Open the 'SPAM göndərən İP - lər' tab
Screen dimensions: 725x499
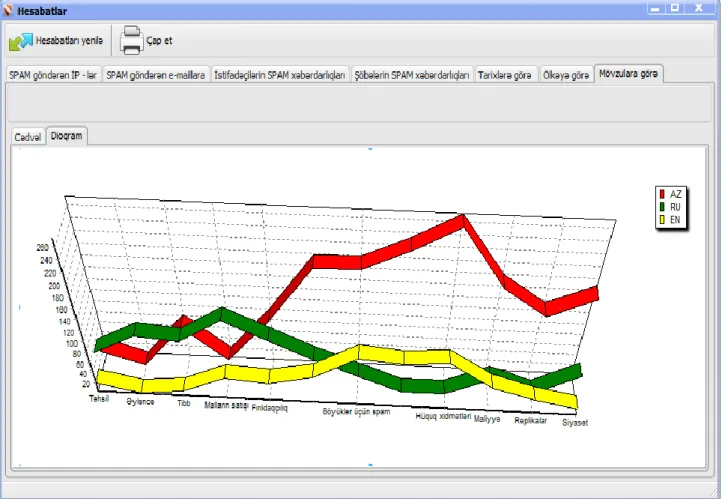pos(53,75)
